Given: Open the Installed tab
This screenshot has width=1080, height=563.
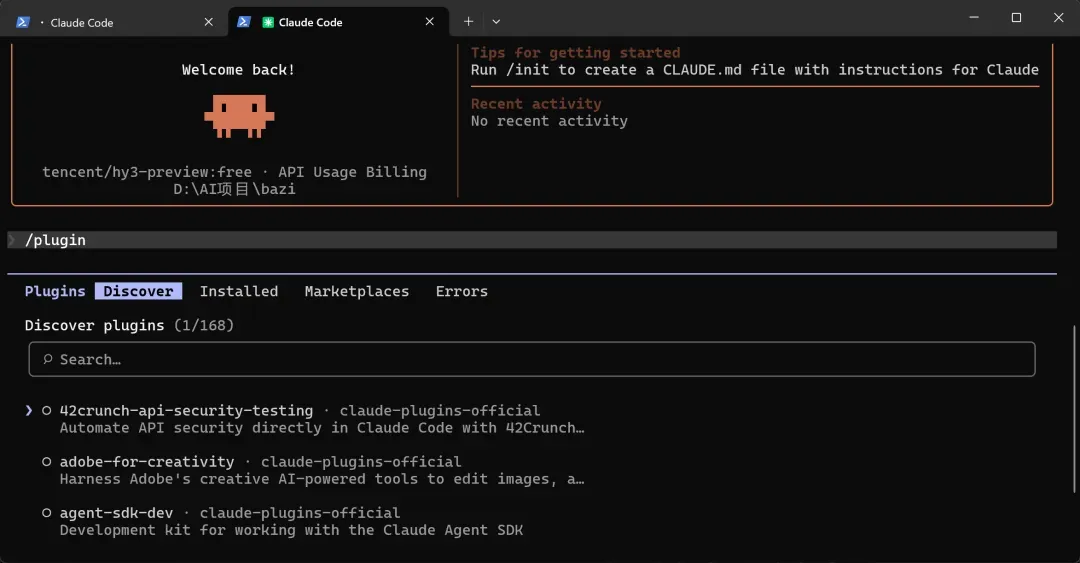Looking at the screenshot, I should pyautogui.click(x=239, y=291).
